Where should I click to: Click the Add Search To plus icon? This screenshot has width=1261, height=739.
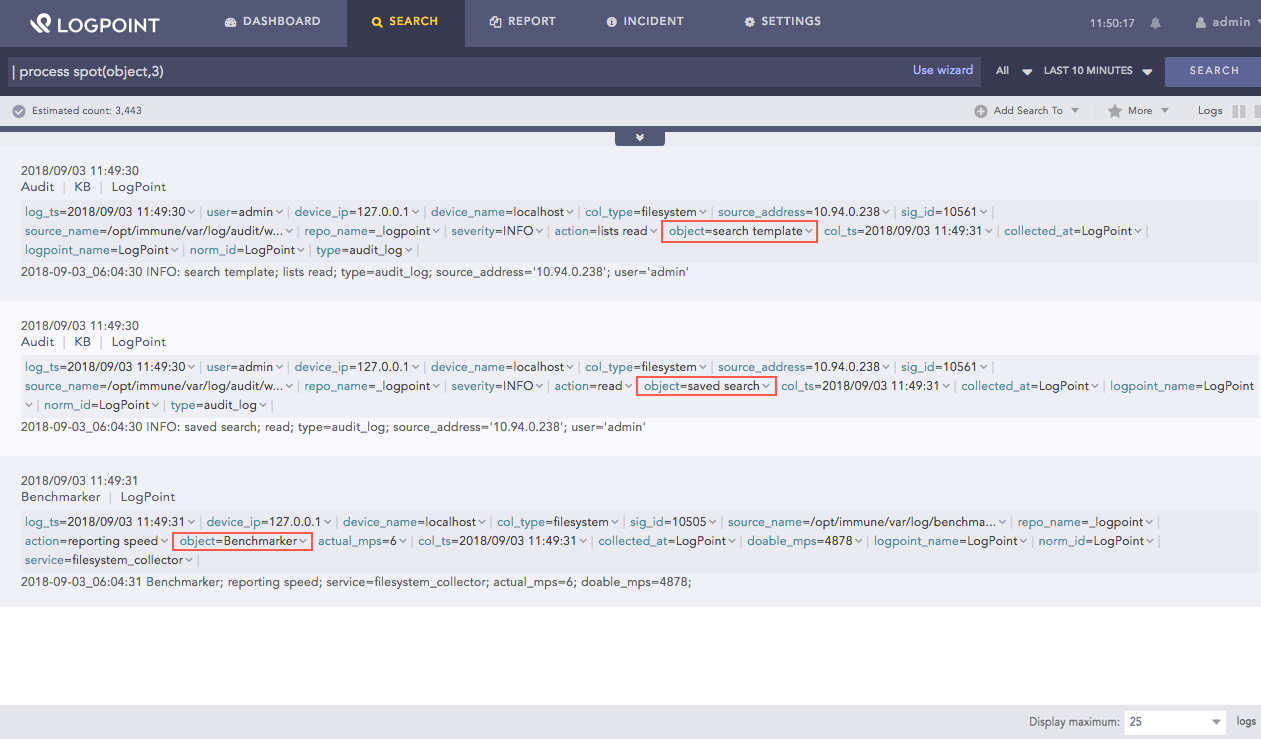click(981, 111)
